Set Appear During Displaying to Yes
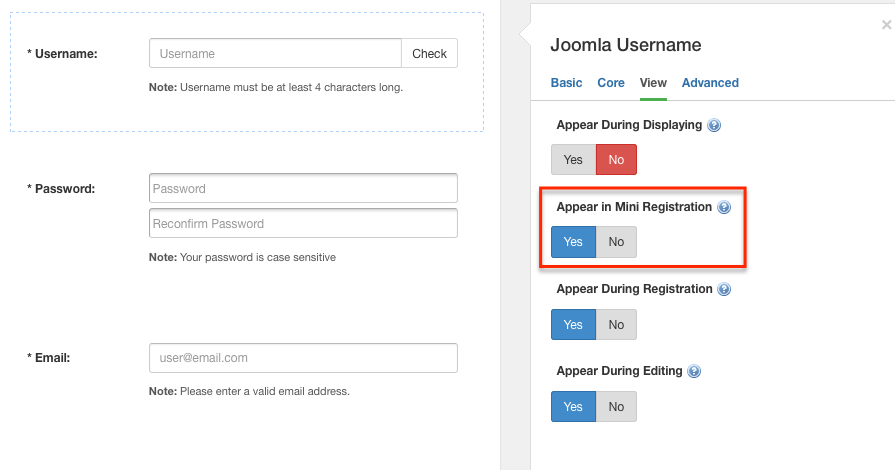The width and height of the screenshot is (895, 470). pyautogui.click(x=573, y=160)
